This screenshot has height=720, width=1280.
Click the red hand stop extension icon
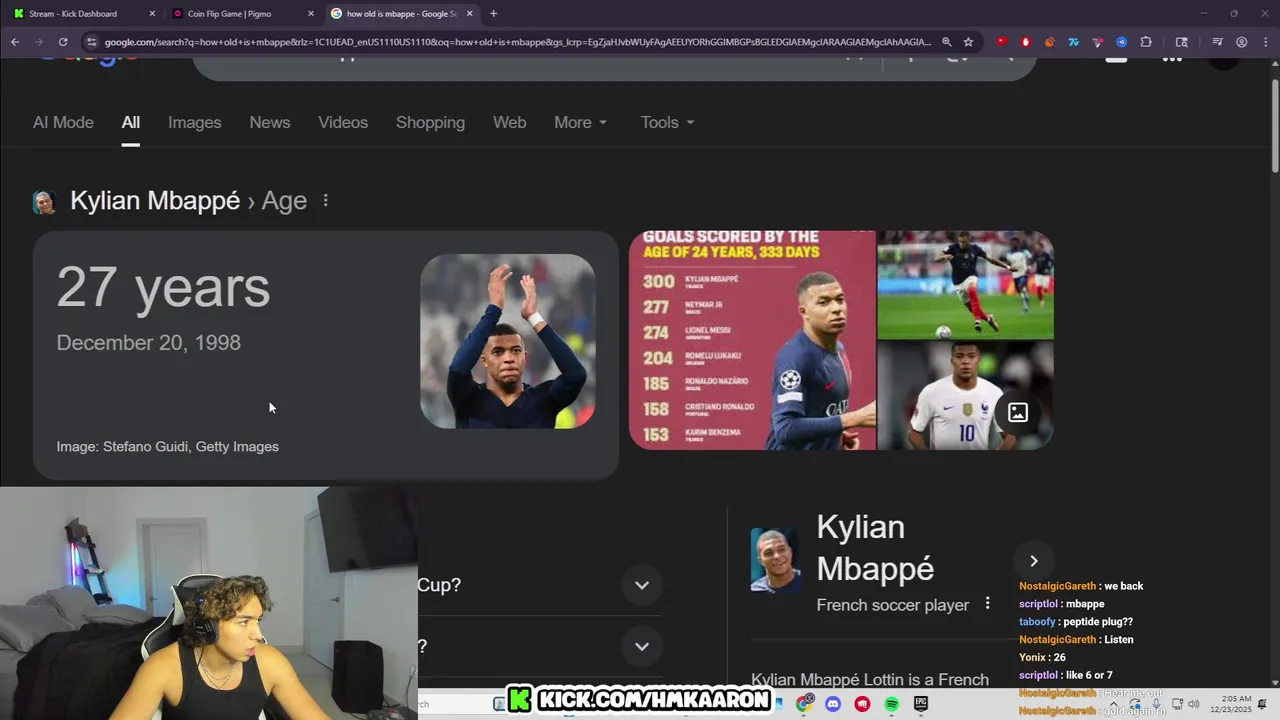coord(1025,42)
